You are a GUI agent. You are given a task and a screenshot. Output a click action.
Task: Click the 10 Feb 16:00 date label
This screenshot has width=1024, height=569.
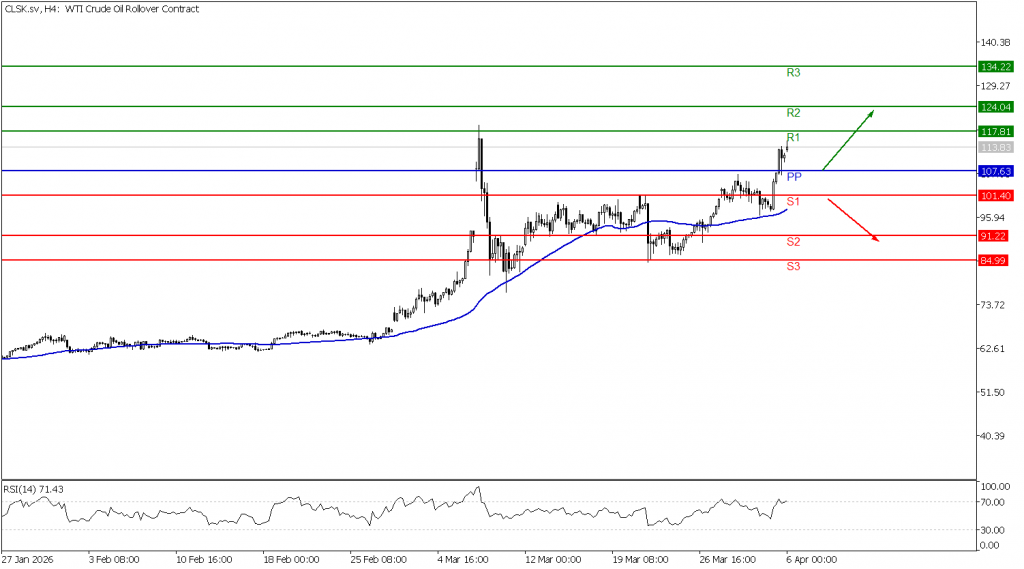204,560
